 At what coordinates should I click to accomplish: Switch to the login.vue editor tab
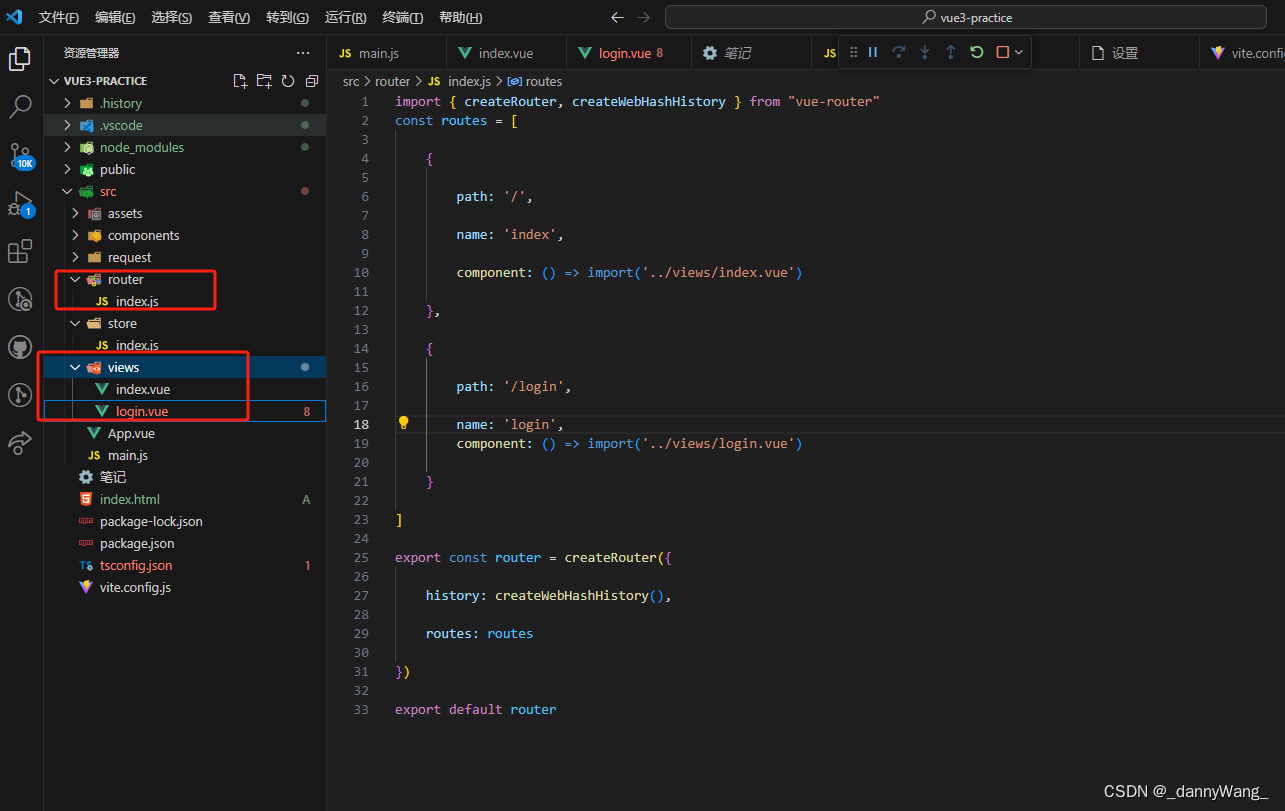point(627,53)
